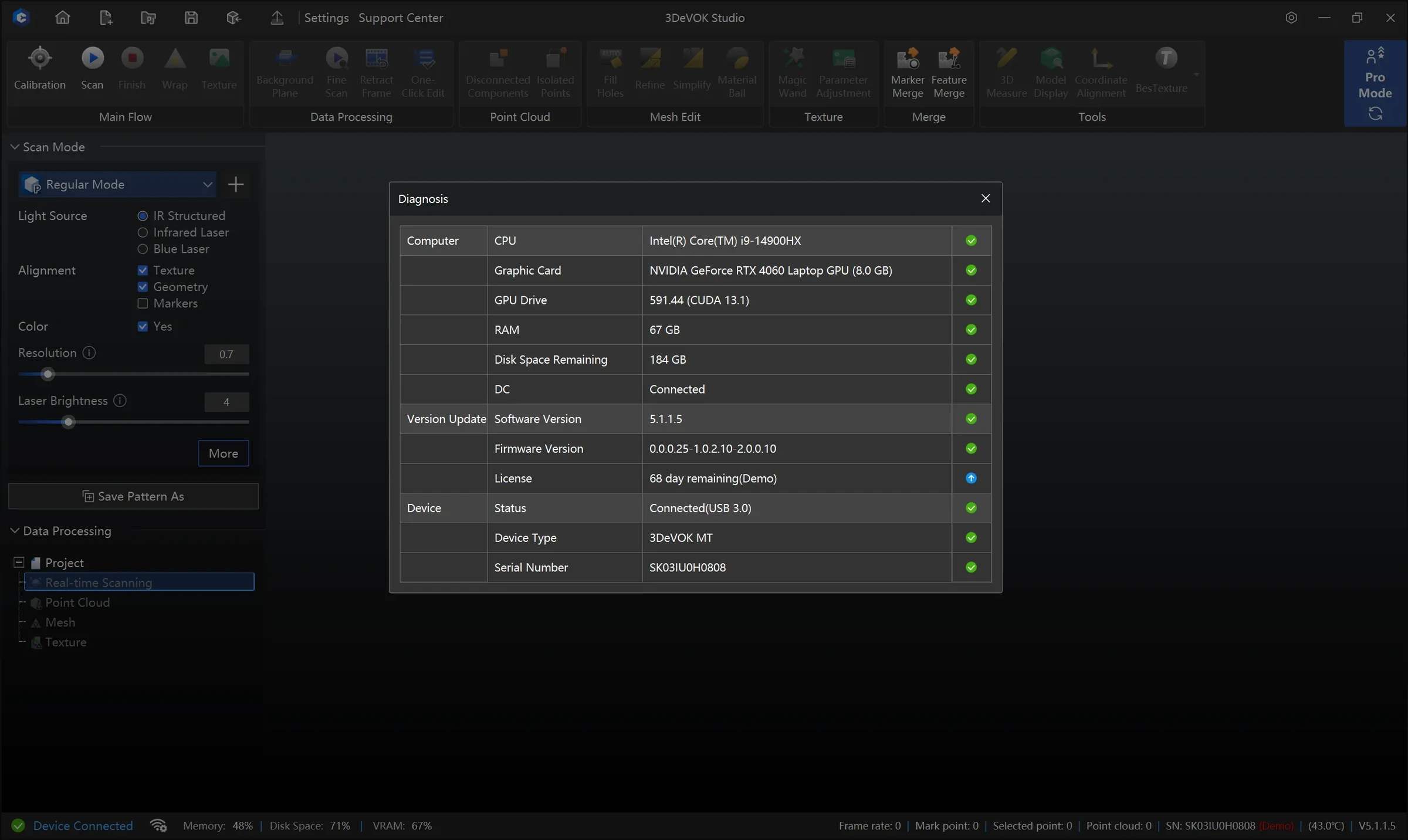Show Resolution info tooltip icon

pyautogui.click(x=89, y=353)
